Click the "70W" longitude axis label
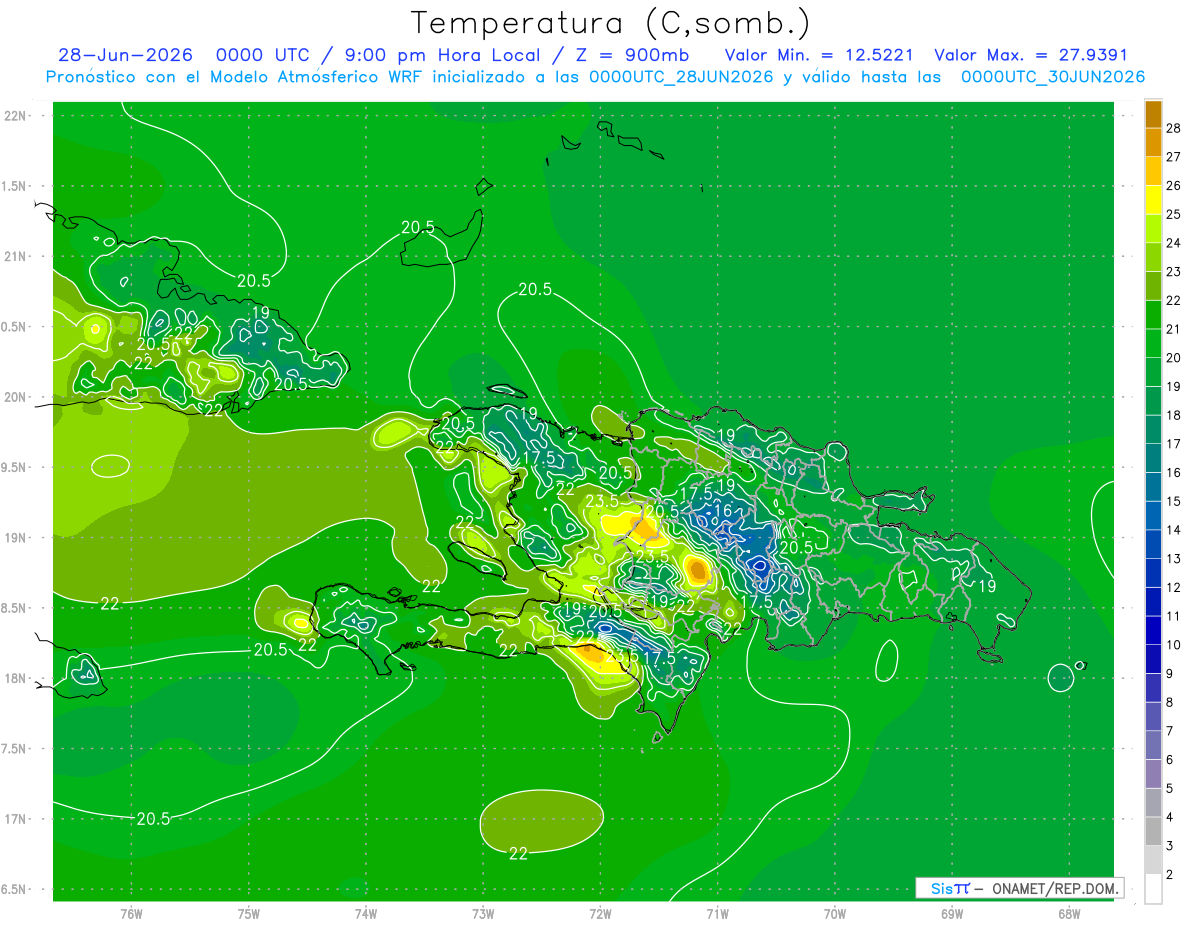The image size is (1200, 927). point(835,913)
